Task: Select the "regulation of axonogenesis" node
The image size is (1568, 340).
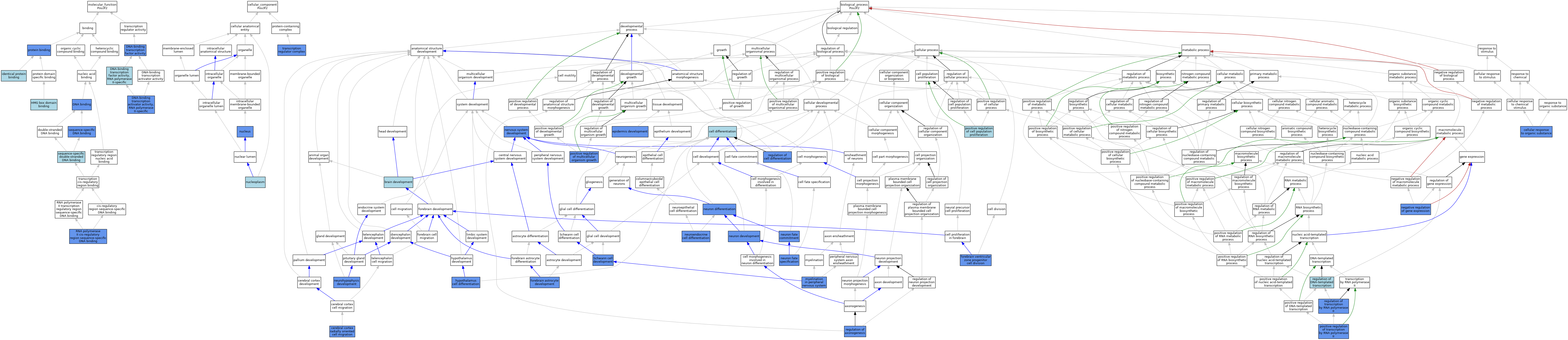Action: click(x=855, y=331)
